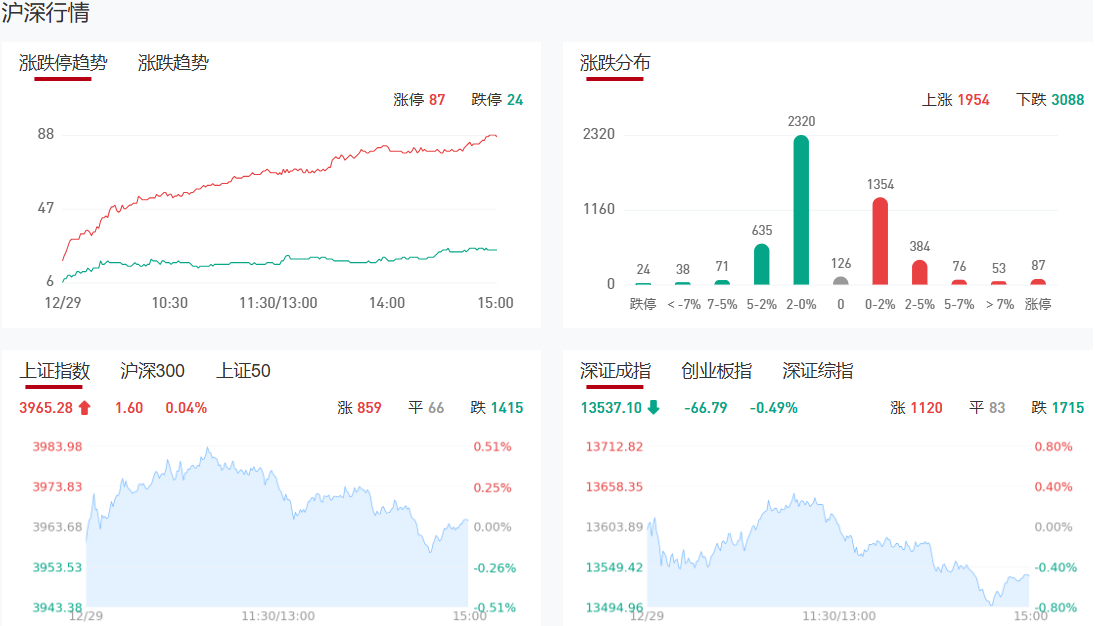The width and height of the screenshot is (1095, 626).
Task: Select the 涨跌停趋势 tab
Action: pos(63,63)
